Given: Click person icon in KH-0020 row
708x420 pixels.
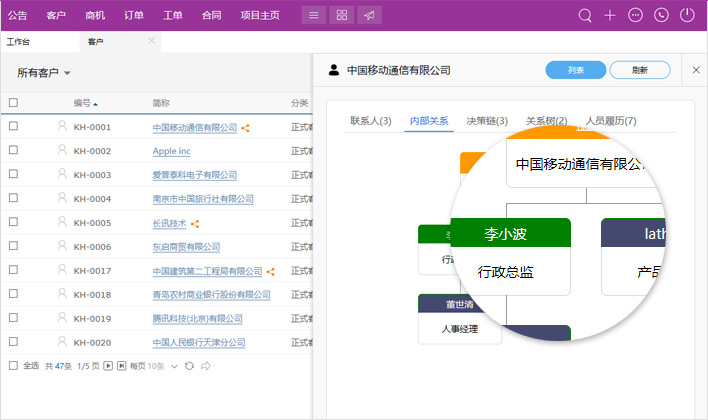Looking at the screenshot, I should tap(62, 341).
